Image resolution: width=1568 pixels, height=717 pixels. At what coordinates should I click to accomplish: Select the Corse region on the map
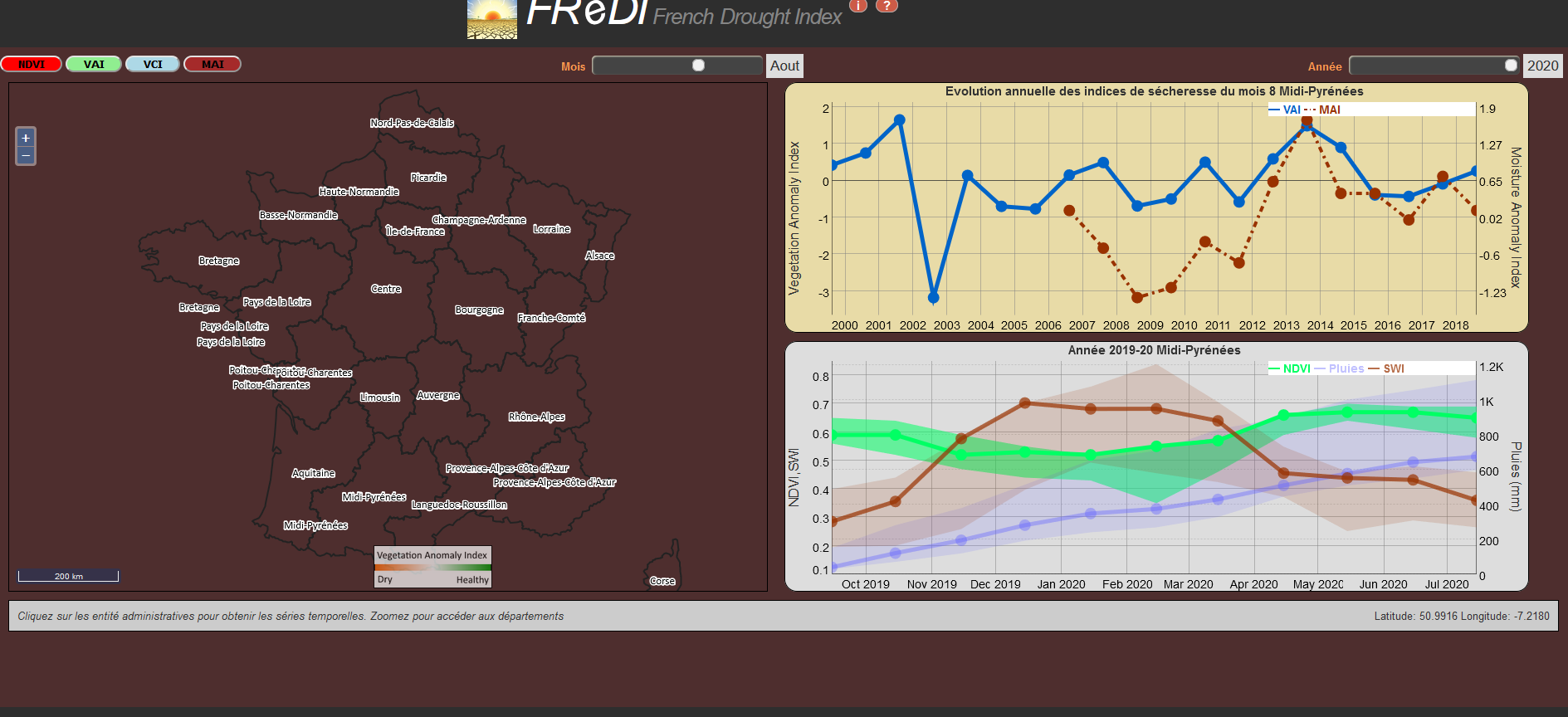pyautogui.click(x=662, y=581)
